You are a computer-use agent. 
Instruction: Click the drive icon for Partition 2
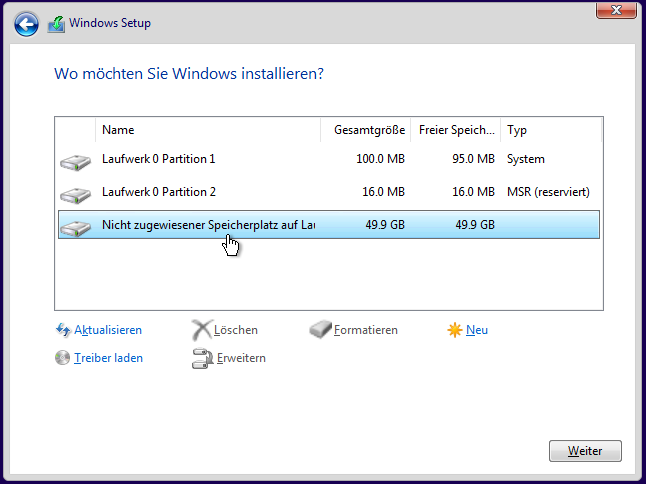click(75, 195)
